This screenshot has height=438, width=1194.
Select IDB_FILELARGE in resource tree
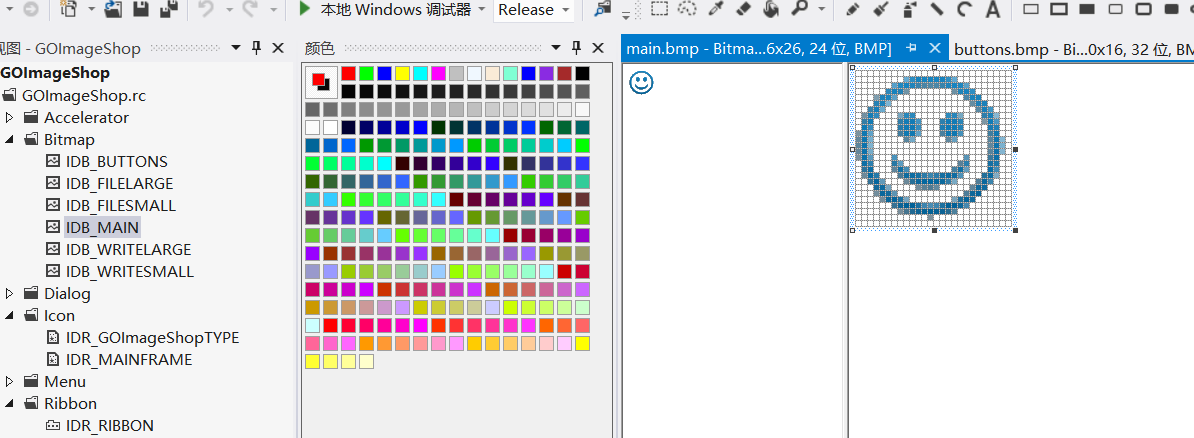pyautogui.click(x=120, y=184)
